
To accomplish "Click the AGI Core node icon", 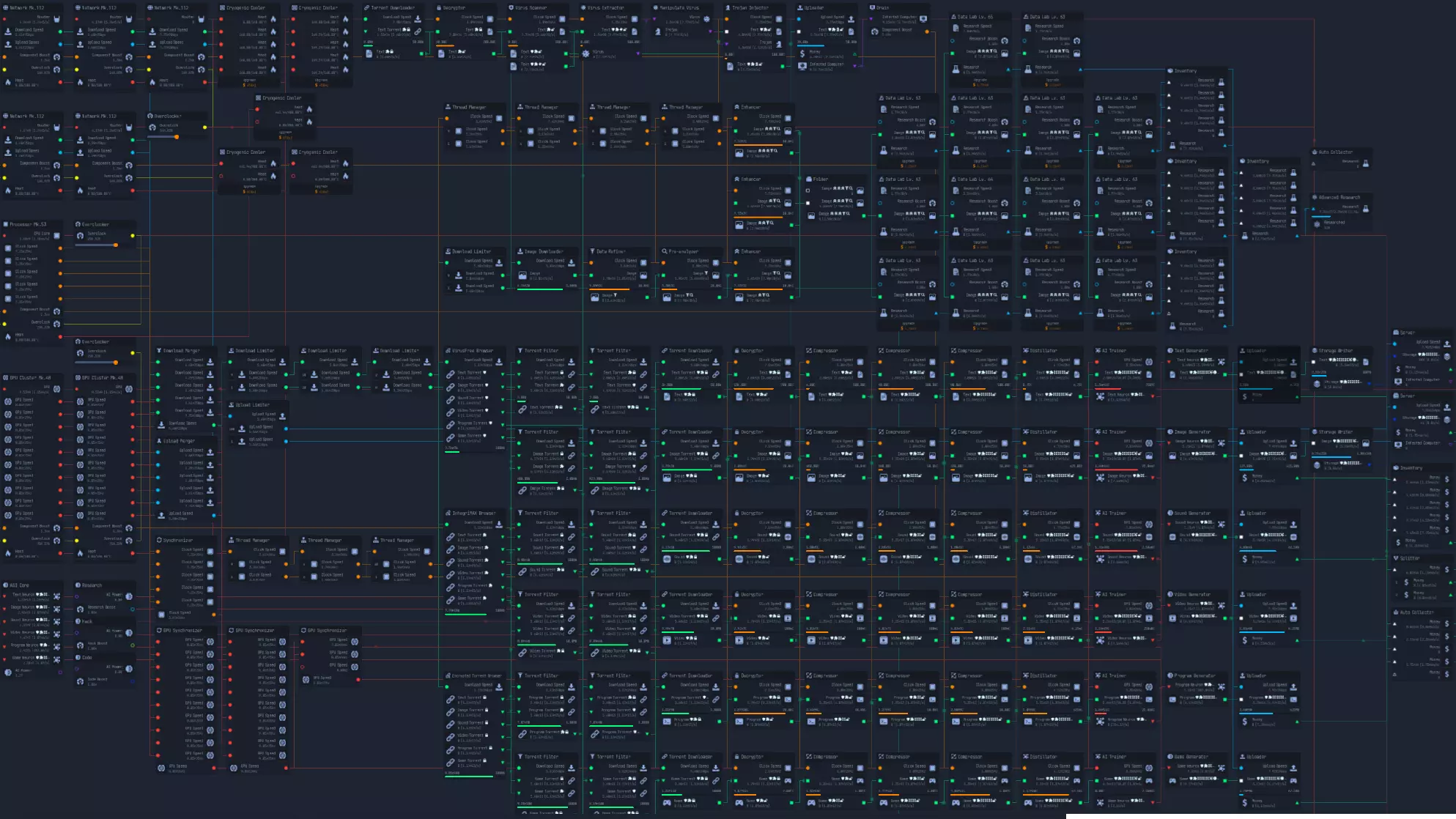I will (6, 585).
